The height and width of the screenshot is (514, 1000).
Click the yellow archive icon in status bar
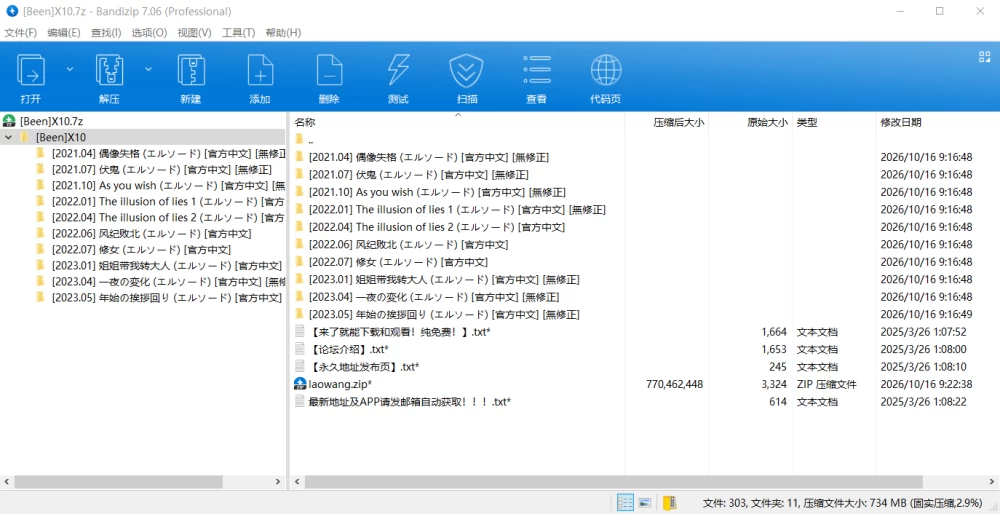[x=669, y=503]
